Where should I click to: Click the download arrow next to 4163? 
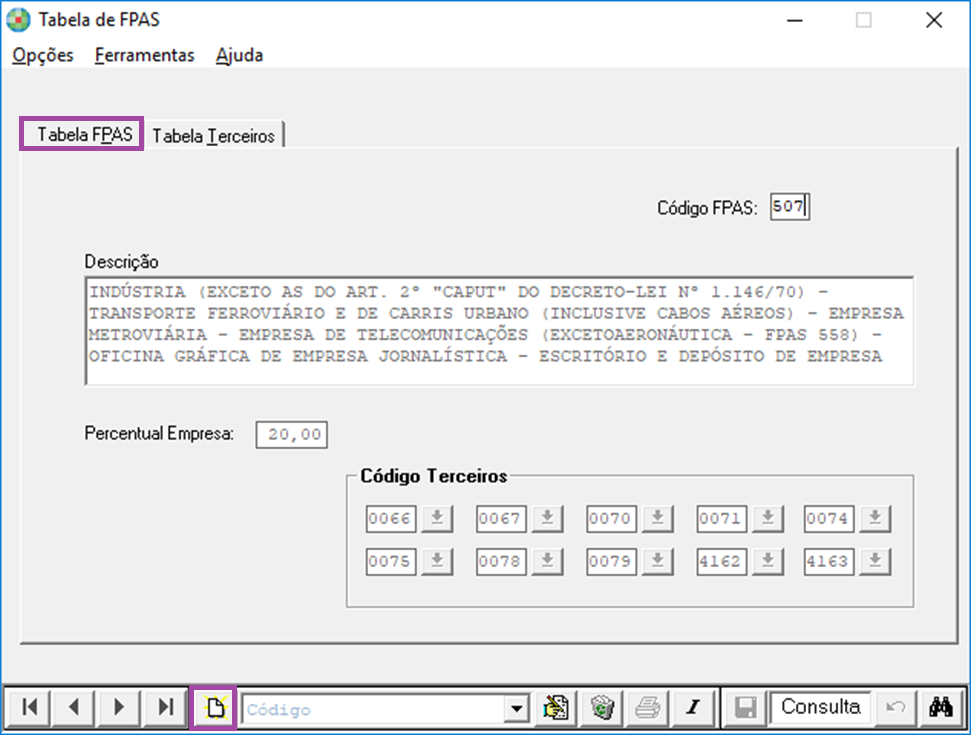(x=875, y=562)
